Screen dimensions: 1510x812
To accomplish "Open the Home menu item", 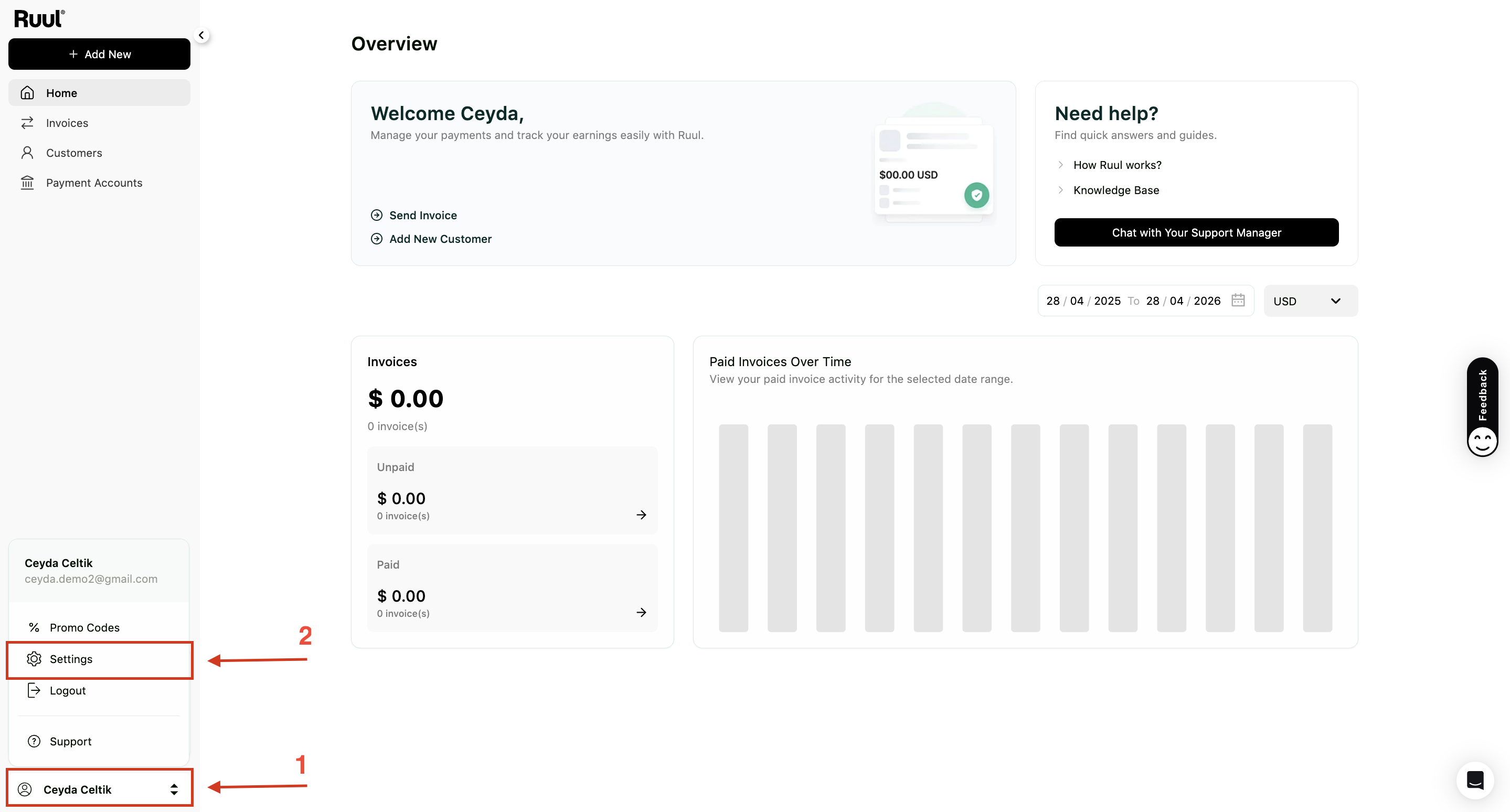I will coord(99,92).
